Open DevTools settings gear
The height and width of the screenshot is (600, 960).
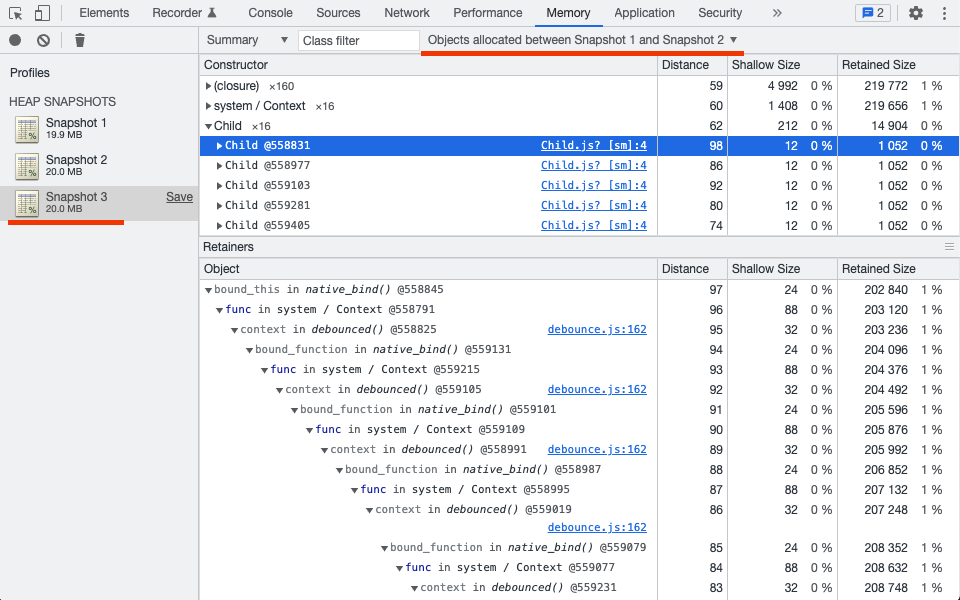(916, 13)
